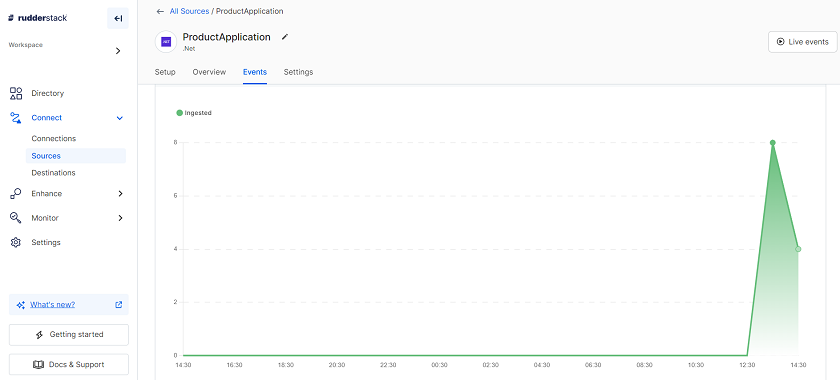Click the .NET source logo icon

tap(166, 41)
